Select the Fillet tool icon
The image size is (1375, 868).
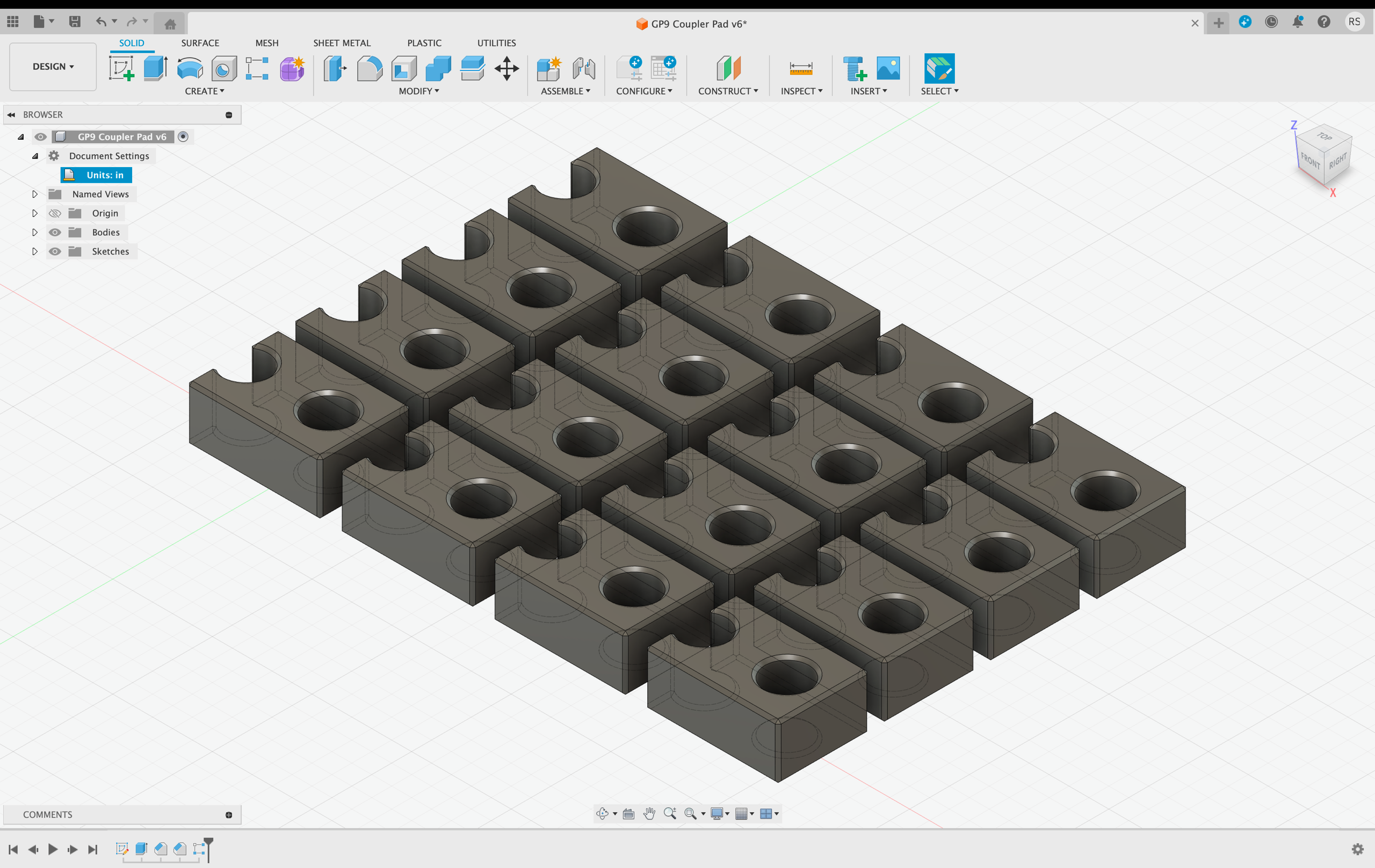pos(370,69)
